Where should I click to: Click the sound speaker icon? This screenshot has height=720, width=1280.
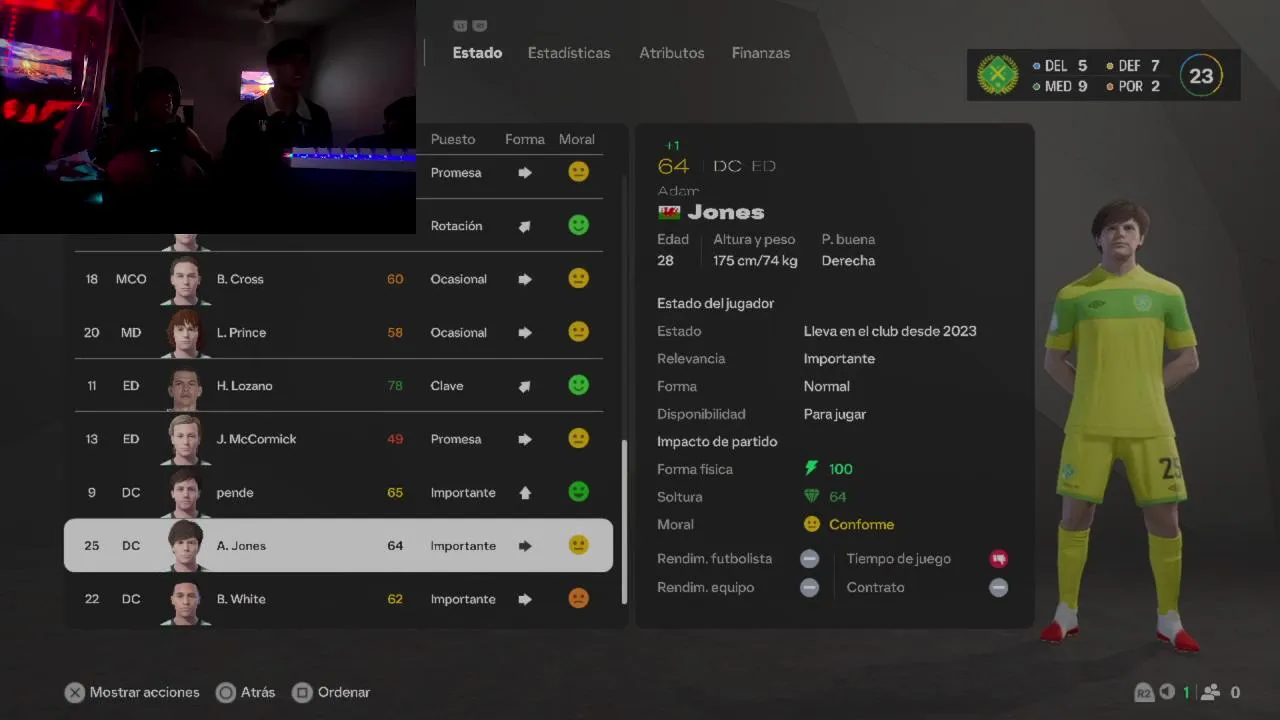(x=1167, y=692)
